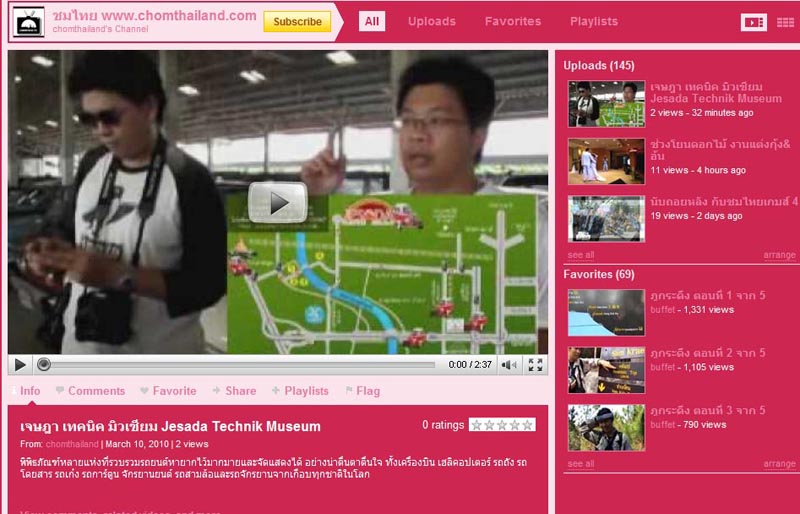
Task: Switch to player view icon
Action: tap(754, 22)
